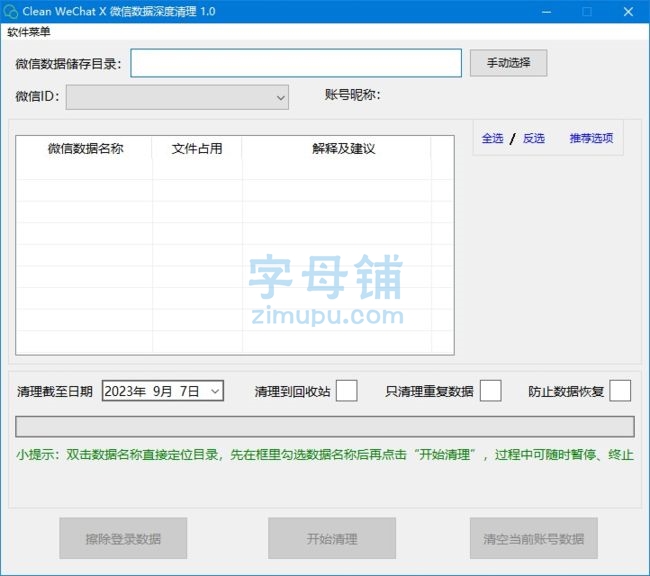The height and width of the screenshot is (576, 650).
Task: Click the 擦除登录数据 button
Action: coord(123,538)
